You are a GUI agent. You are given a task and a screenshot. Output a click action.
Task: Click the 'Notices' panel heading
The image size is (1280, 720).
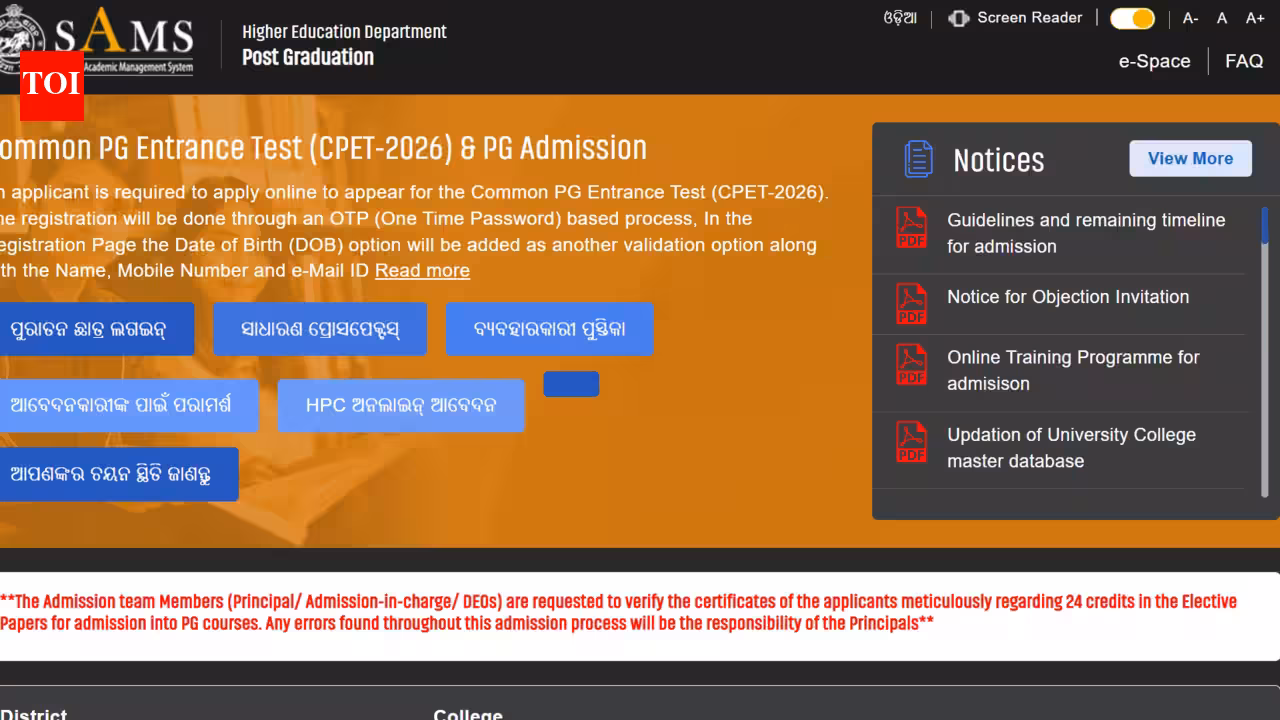coord(998,160)
